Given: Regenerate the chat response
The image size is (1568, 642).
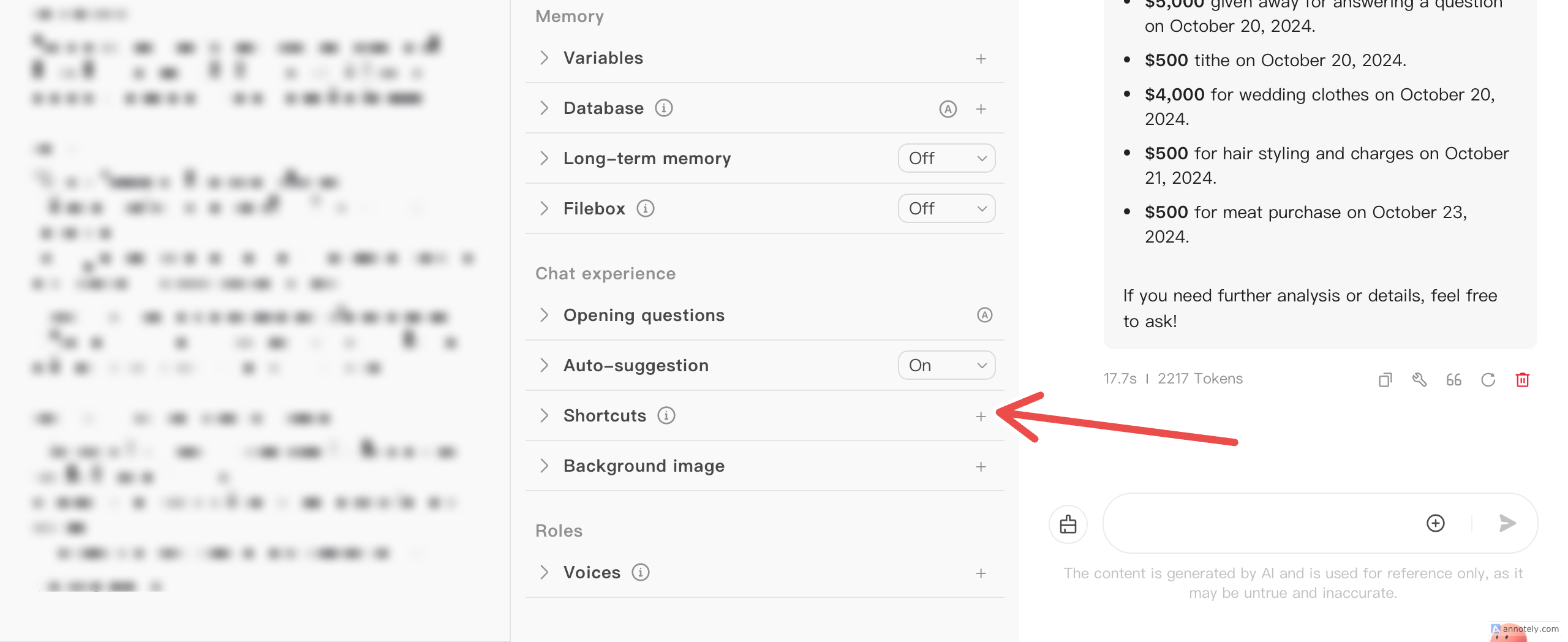Looking at the screenshot, I should coord(1488,380).
